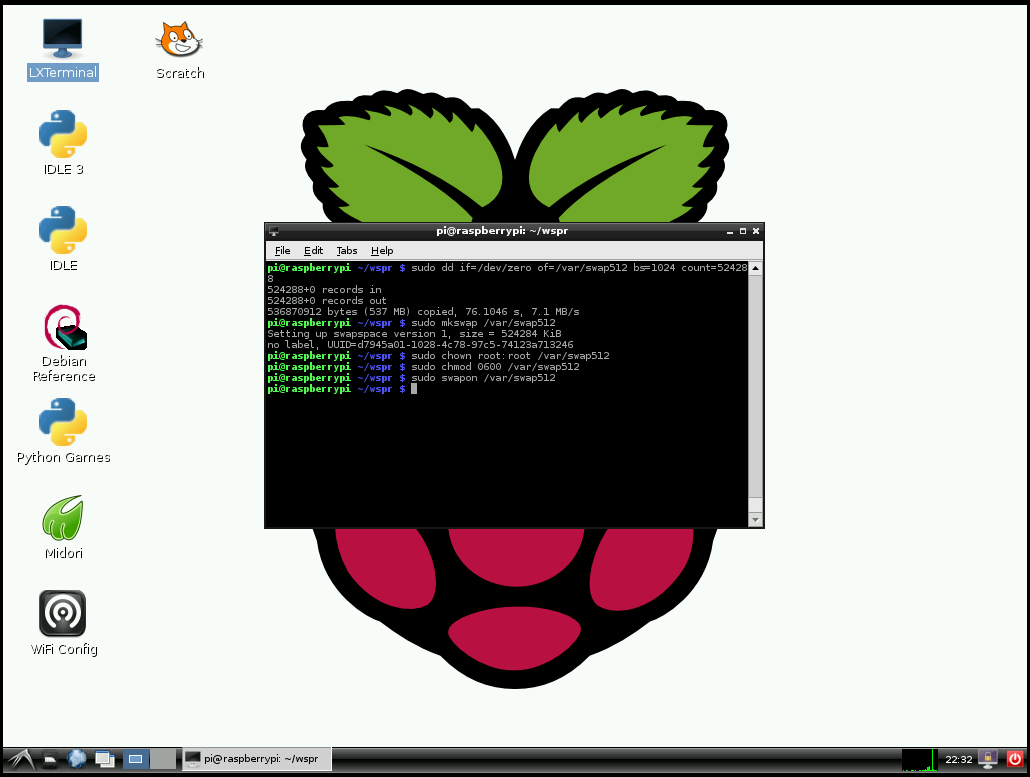Launch Scratch from the desktop

(180, 49)
